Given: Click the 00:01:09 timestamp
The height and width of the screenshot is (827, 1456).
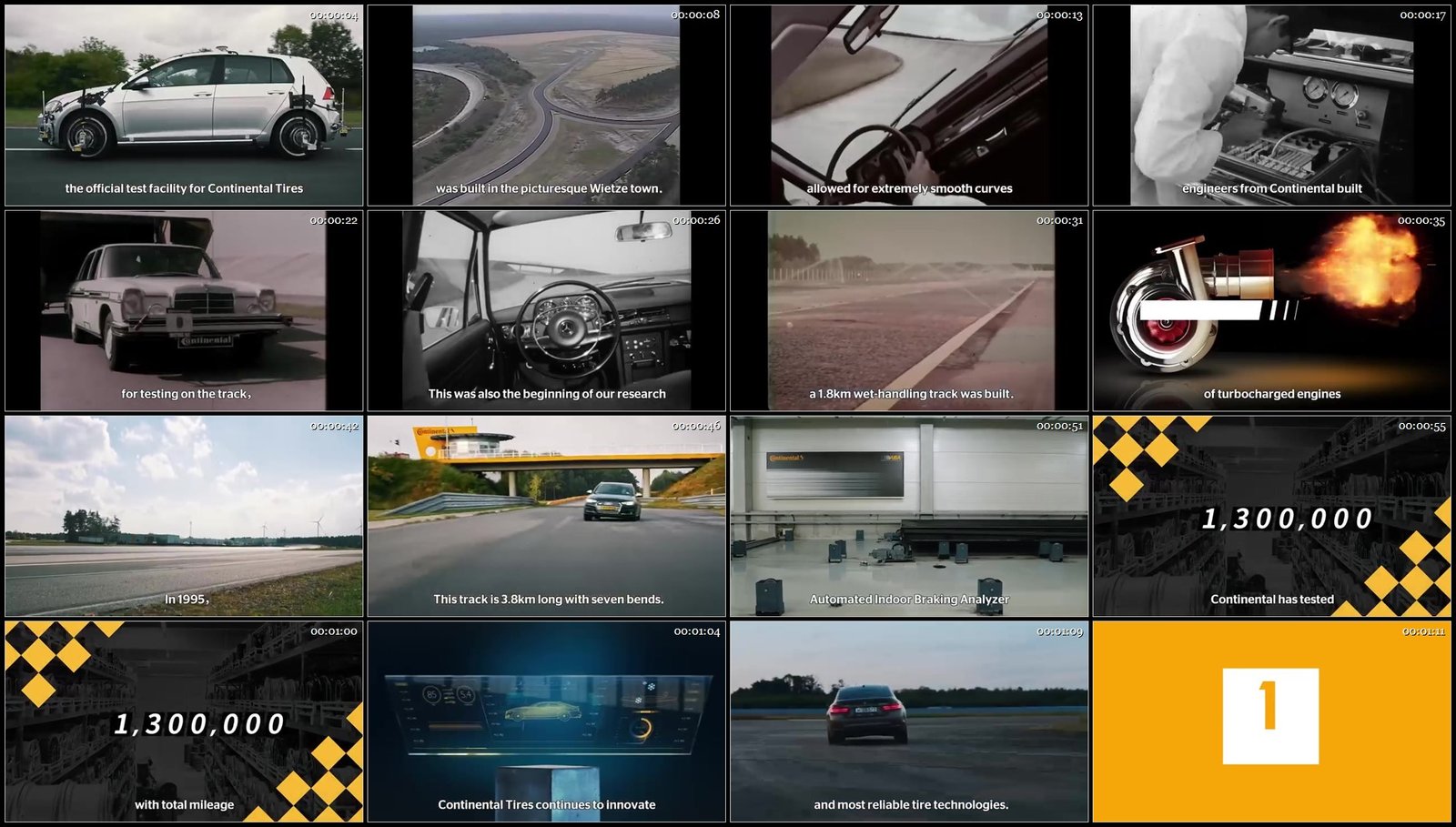Looking at the screenshot, I should point(1059,631).
